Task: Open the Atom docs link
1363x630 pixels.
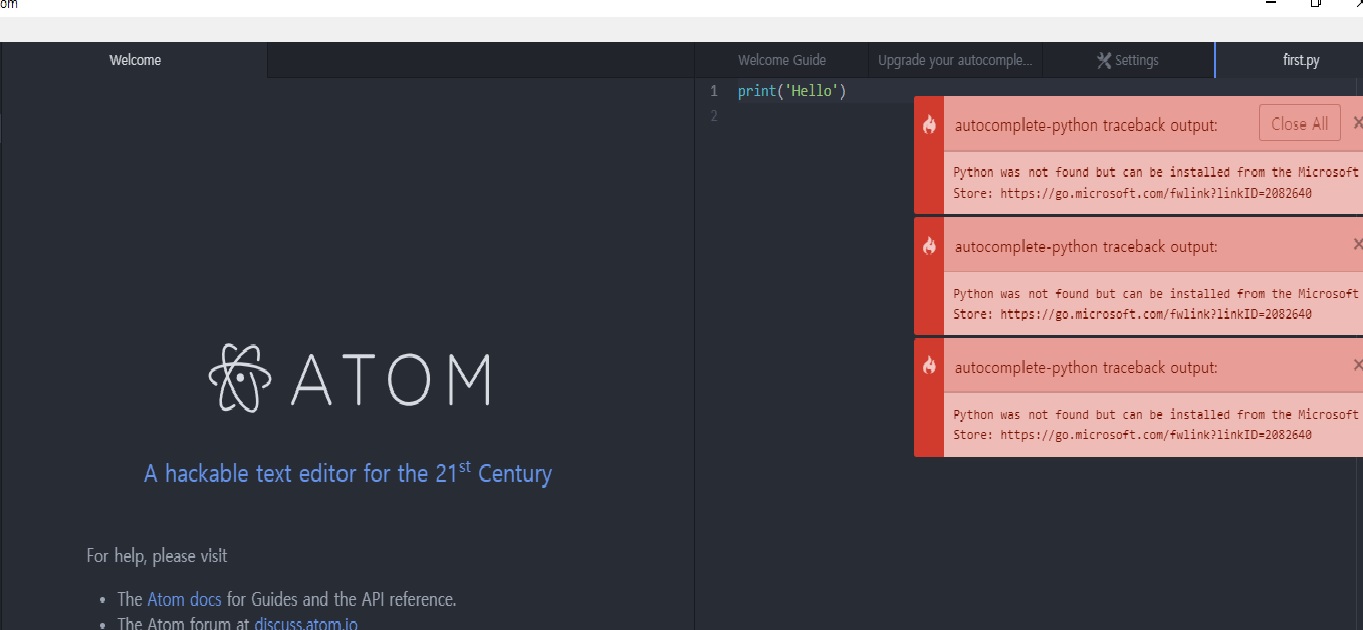Action: (184, 600)
